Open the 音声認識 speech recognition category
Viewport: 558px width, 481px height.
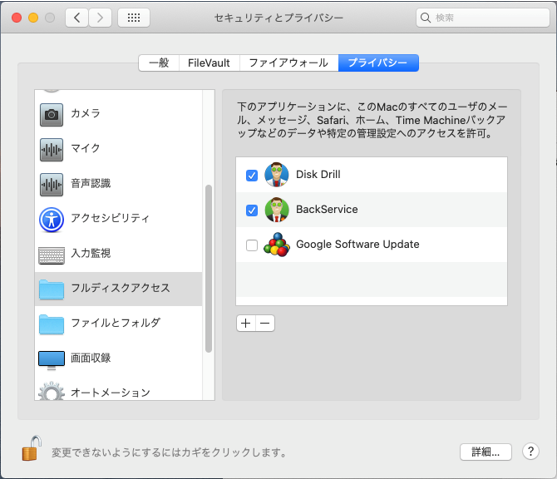(x=119, y=184)
